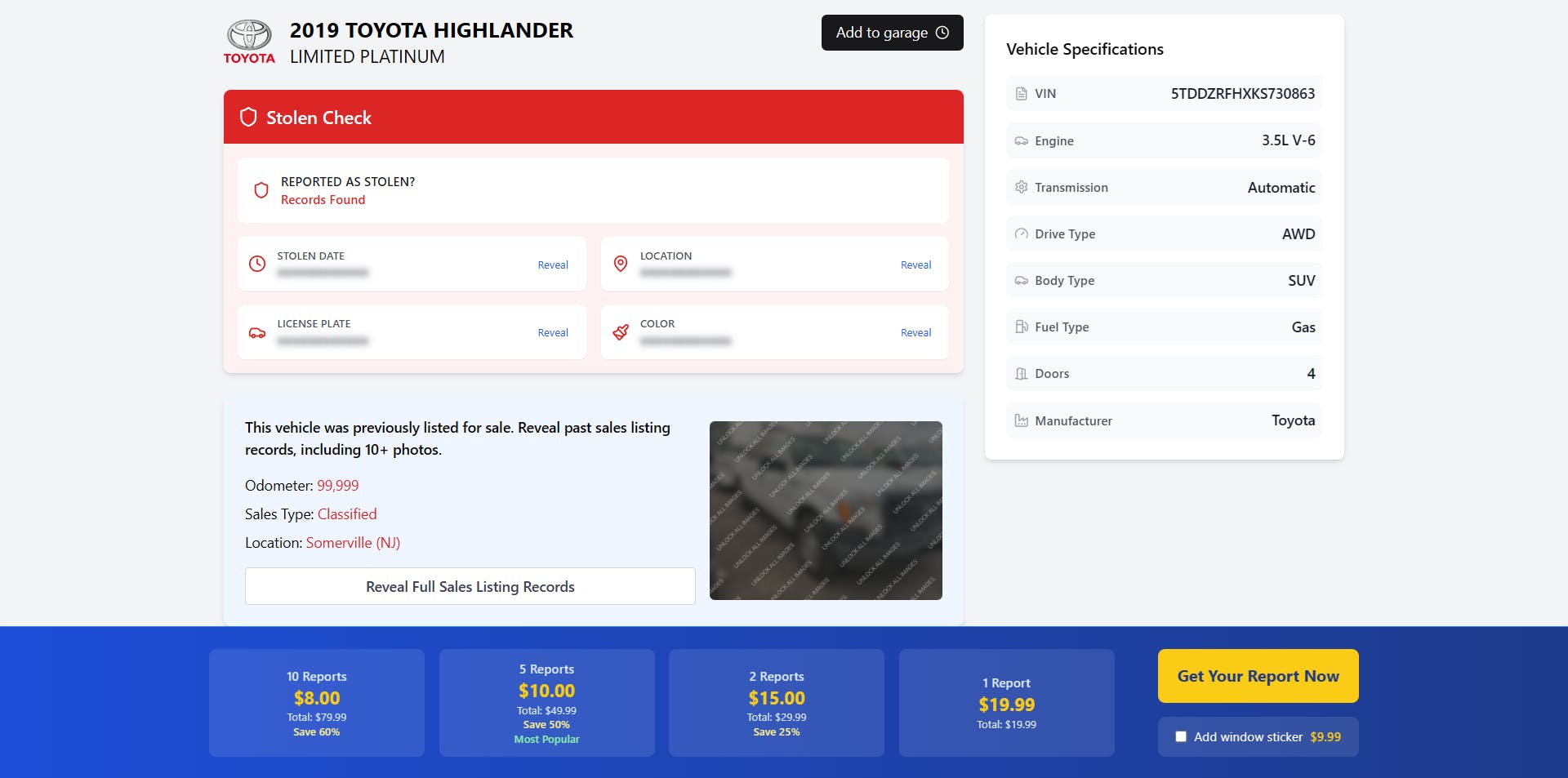
Task: Click the Vehicle Specifications heading
Action: [1085, 49]
